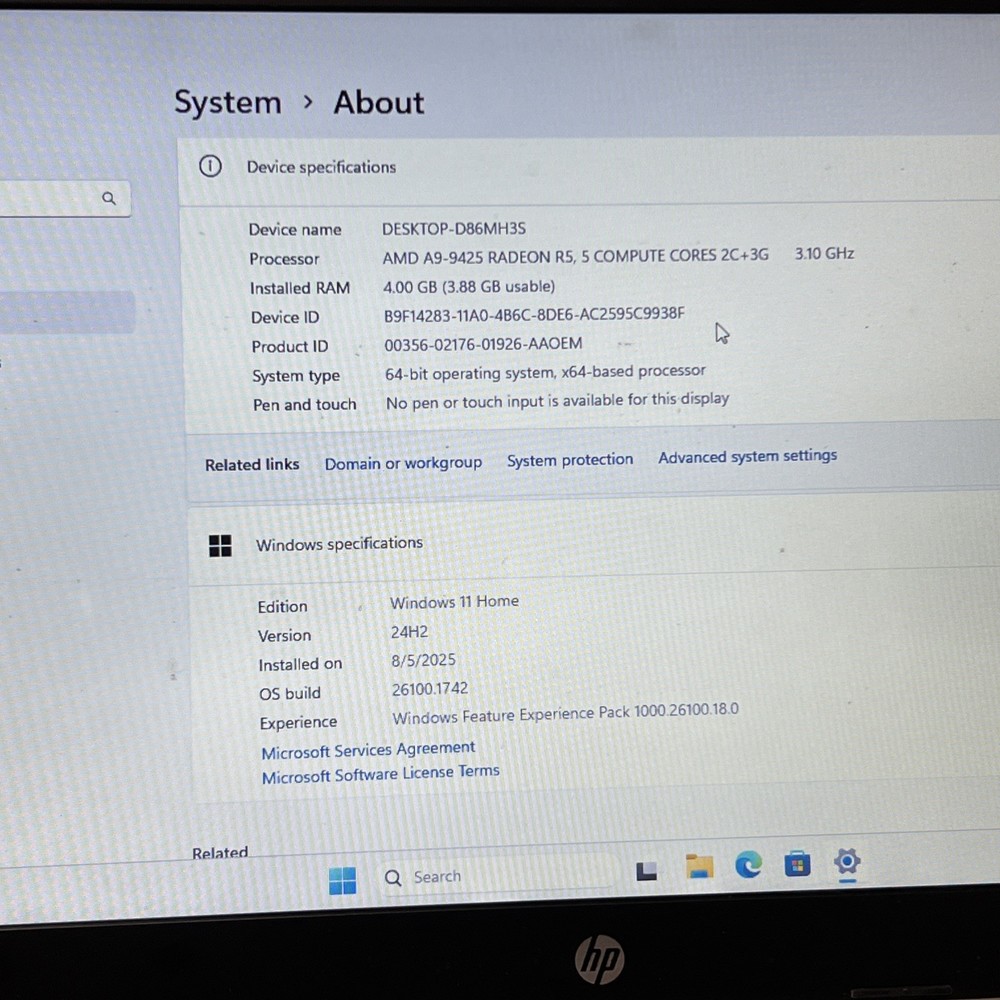Launch Microsoft Edge from the taskbar
1000x1000 pixels.
click(x=748, y=864)
